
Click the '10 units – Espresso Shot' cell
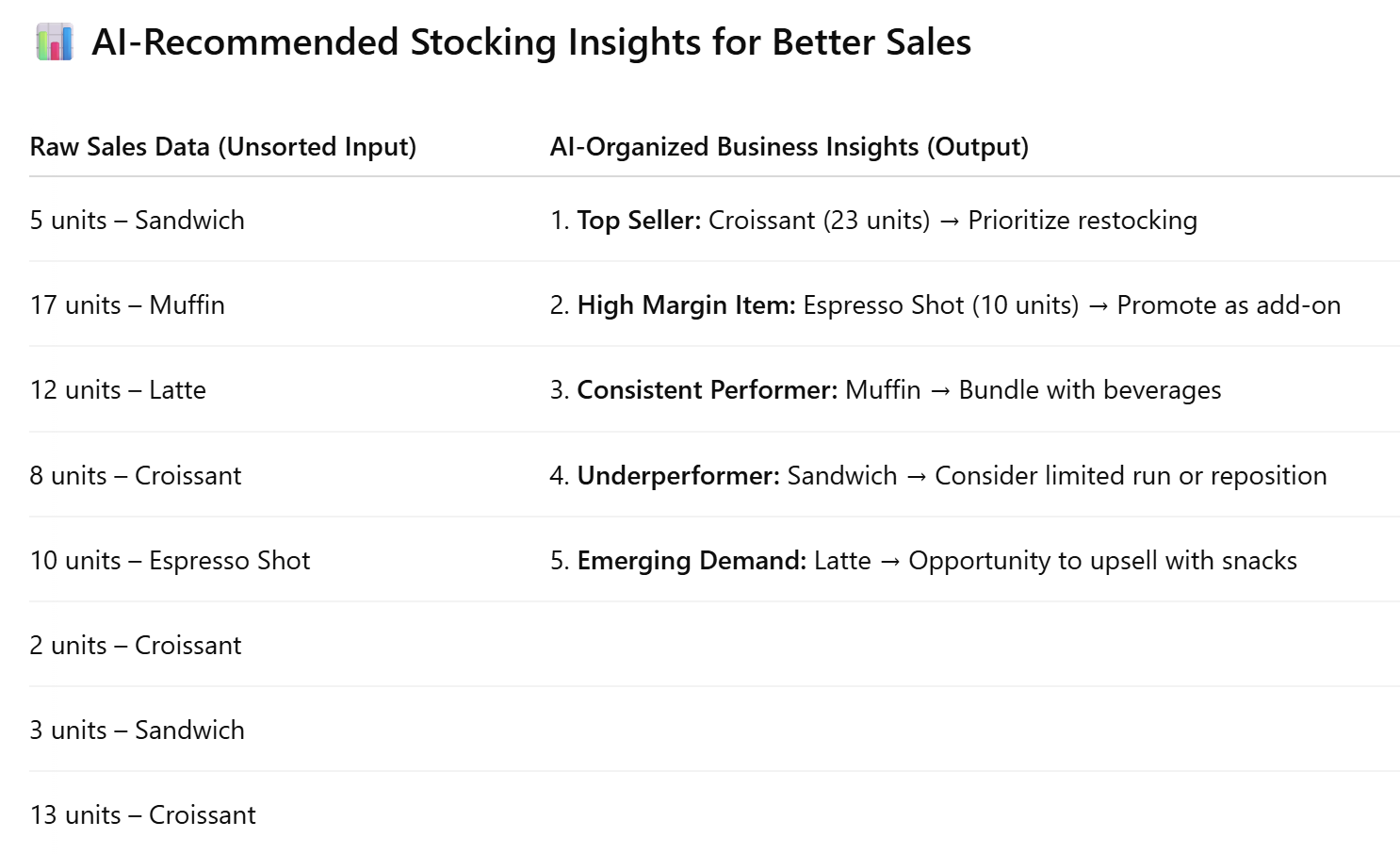[x=170, y=561]
